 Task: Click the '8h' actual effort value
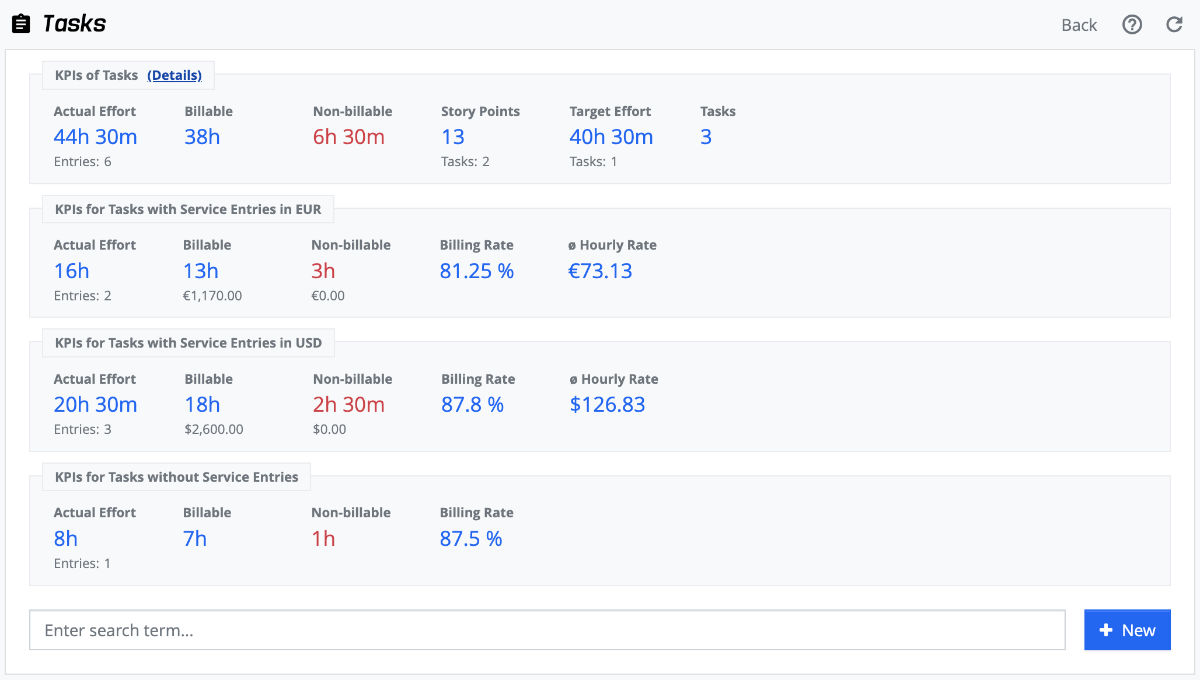tap(66, 539)
